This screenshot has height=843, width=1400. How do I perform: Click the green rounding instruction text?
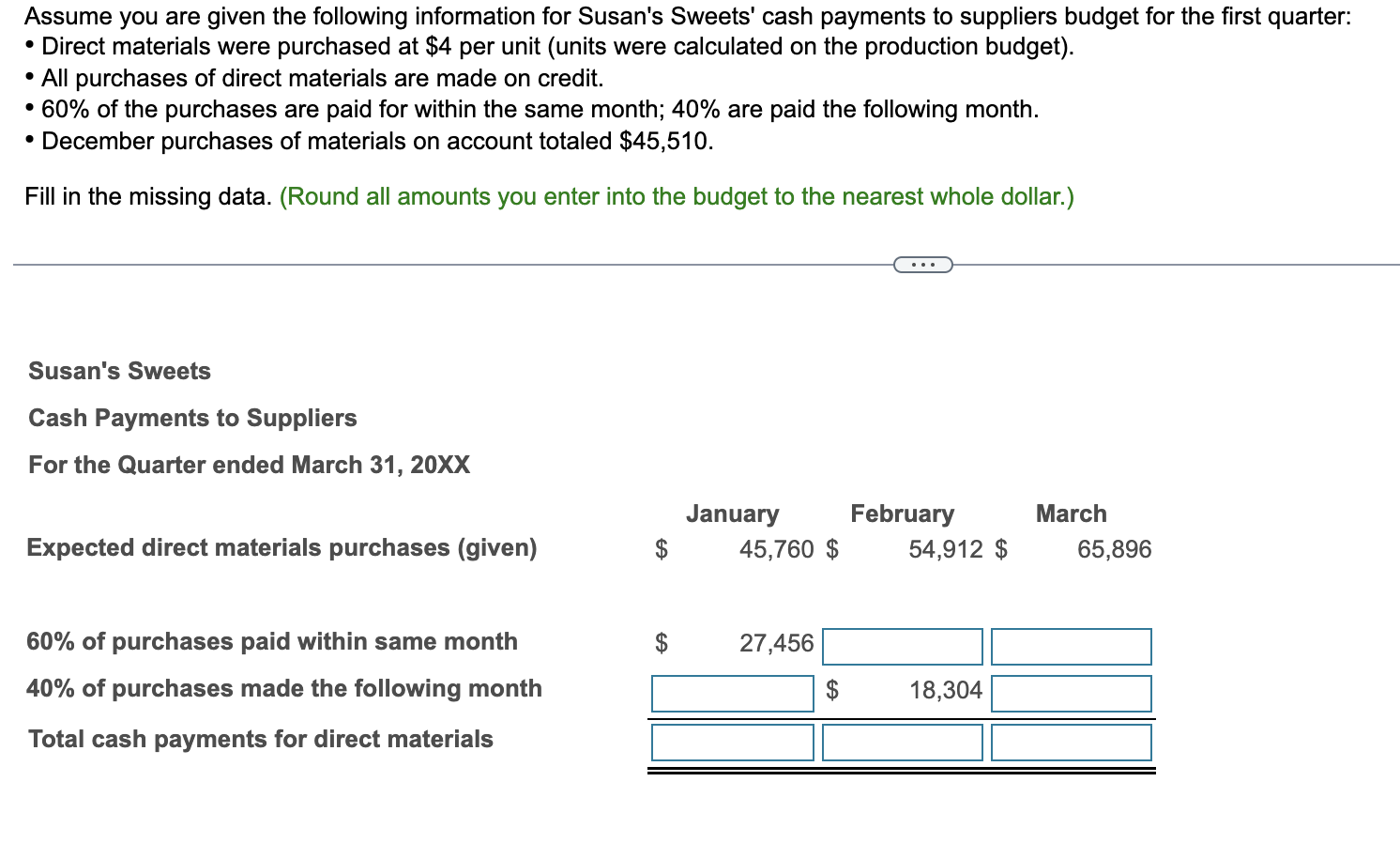[677, 196]
